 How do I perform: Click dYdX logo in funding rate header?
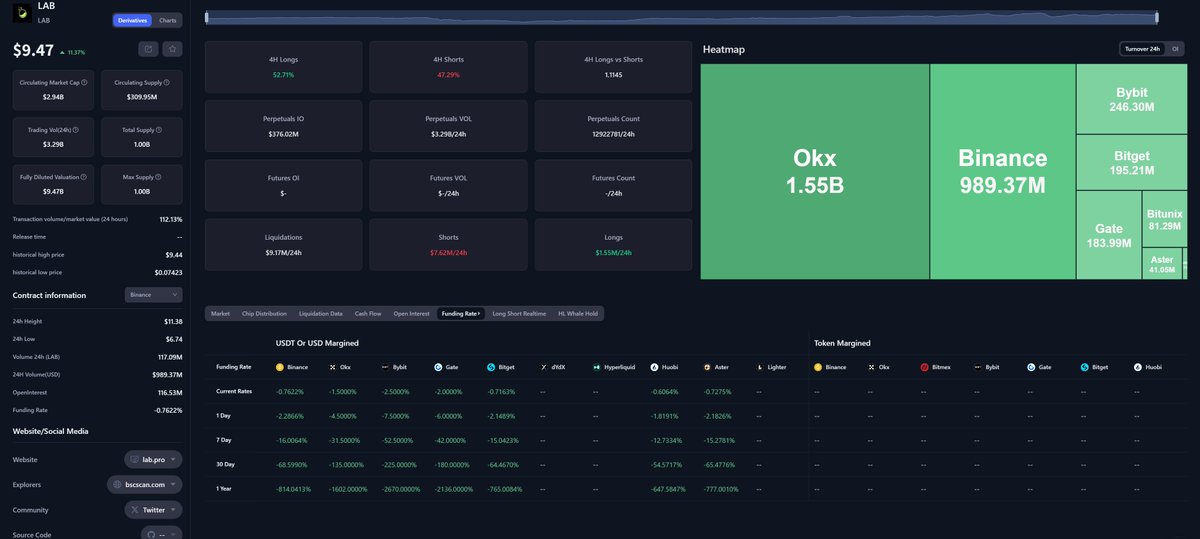pyautogui.click(x=543, y=367)
